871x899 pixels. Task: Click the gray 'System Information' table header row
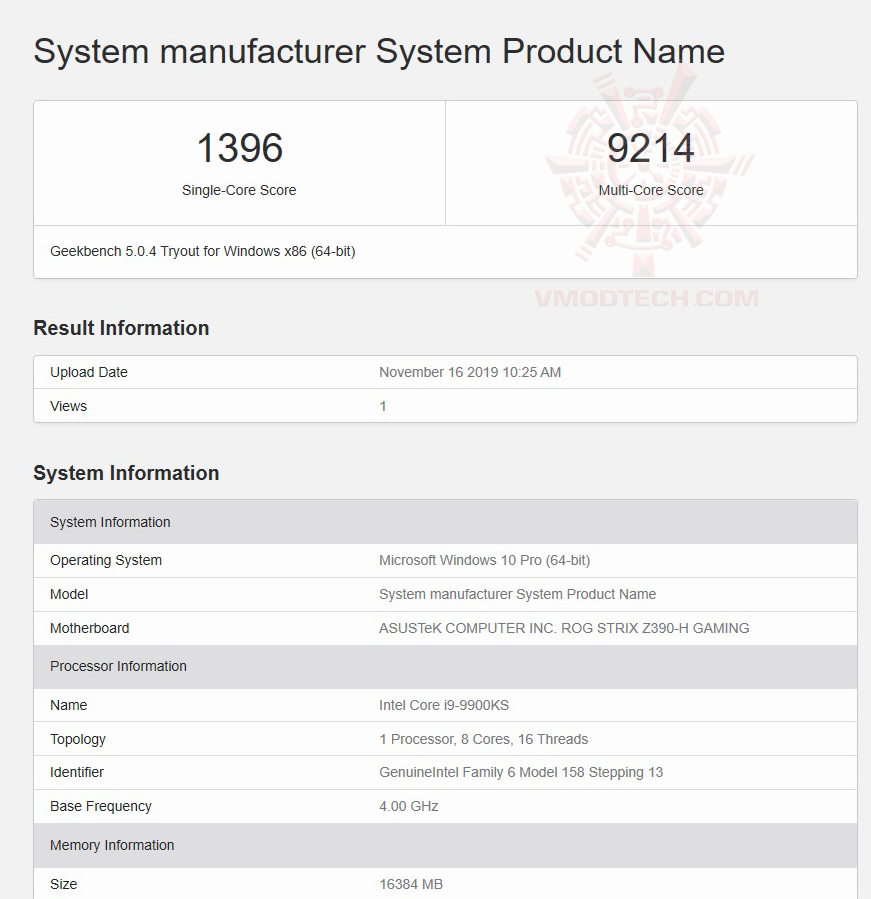point(446,522)
